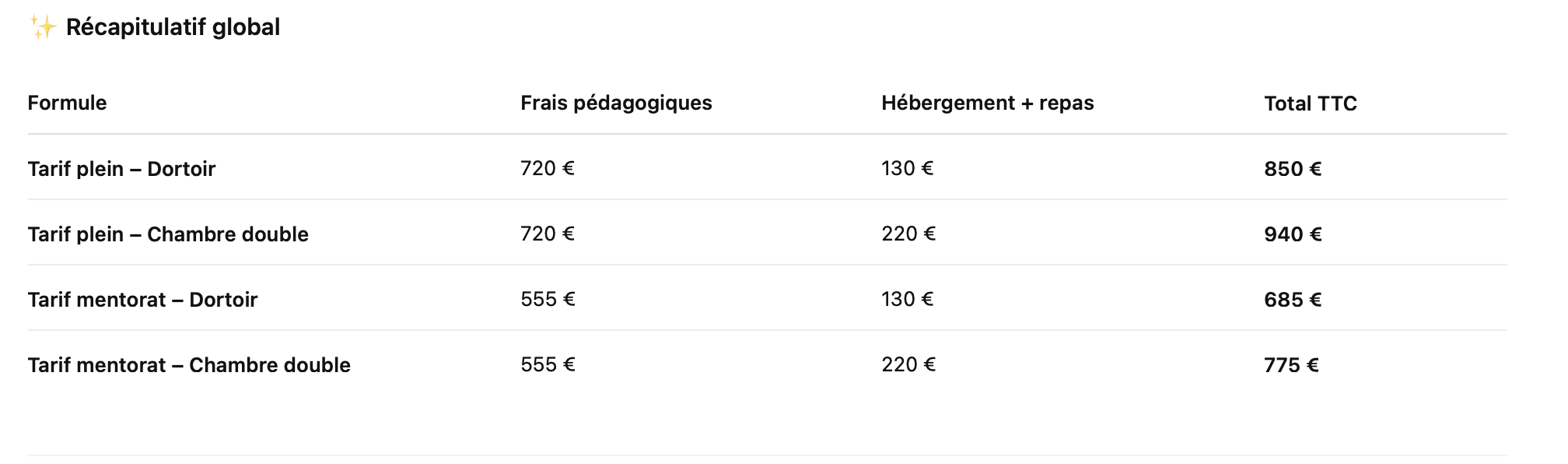Image resolution: width=1568 pixels, height=464 pixels.
Task: Click 130 € in the Tarif mentorat Dortoir row
Action: click(x=907, y=299)
